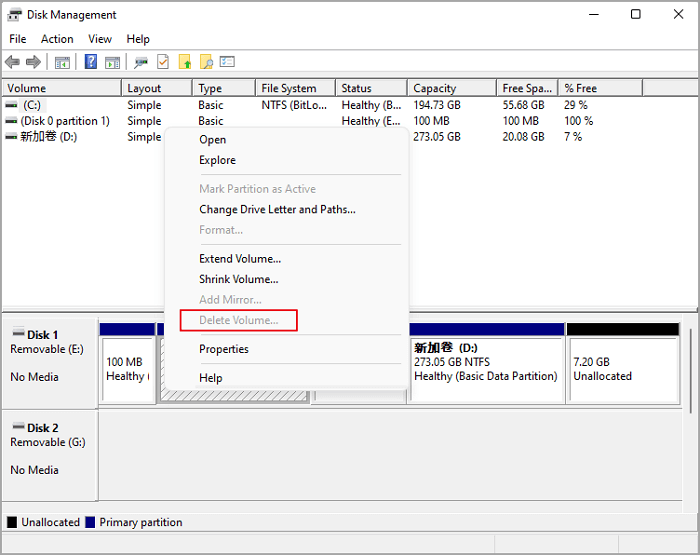The height and width of the screenshot is (555, 700).
Task: Click the Show/Hide Console Tree icon
Action: click(x=62, y=62)
